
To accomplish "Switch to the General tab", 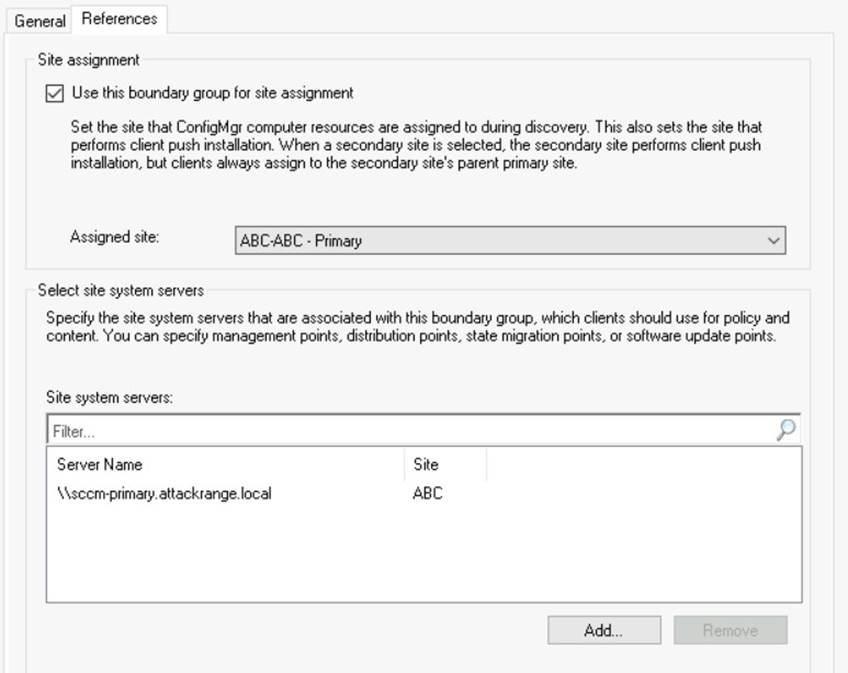I will [39, 21].
